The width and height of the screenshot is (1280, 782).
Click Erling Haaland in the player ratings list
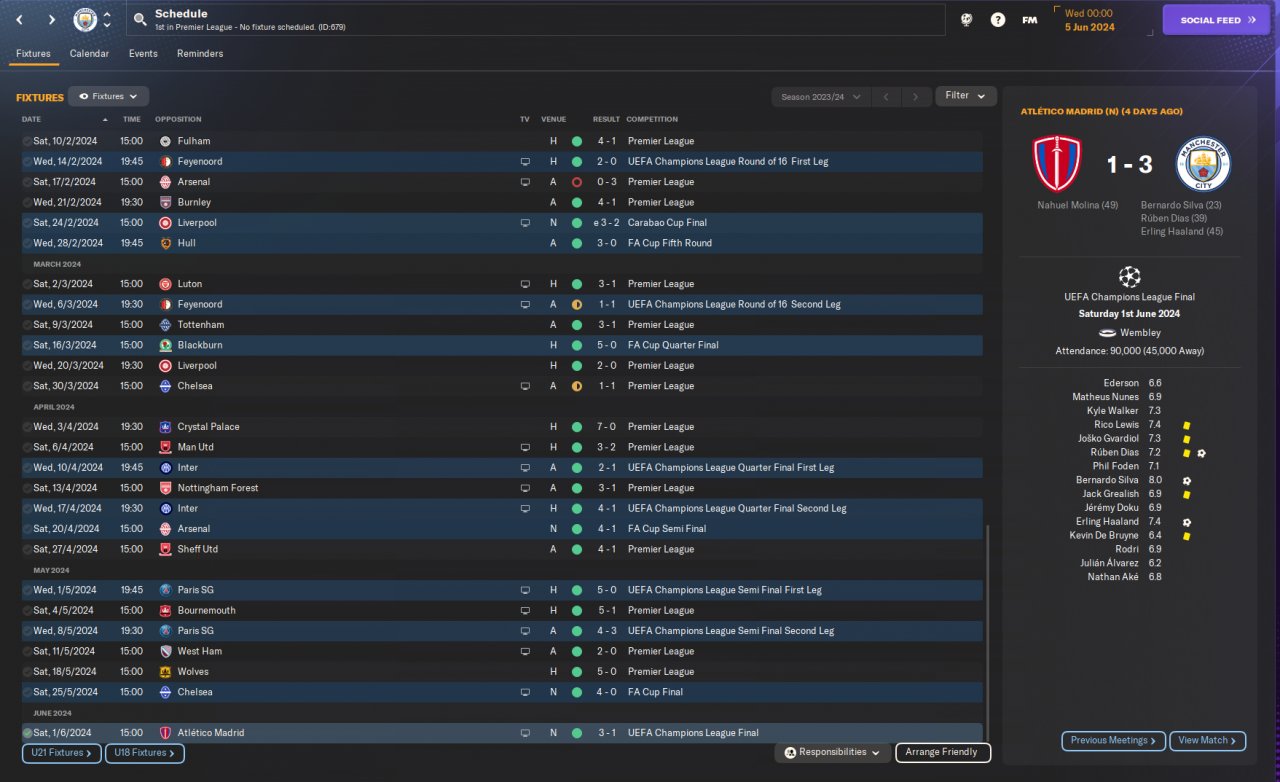coord(1107,522)
